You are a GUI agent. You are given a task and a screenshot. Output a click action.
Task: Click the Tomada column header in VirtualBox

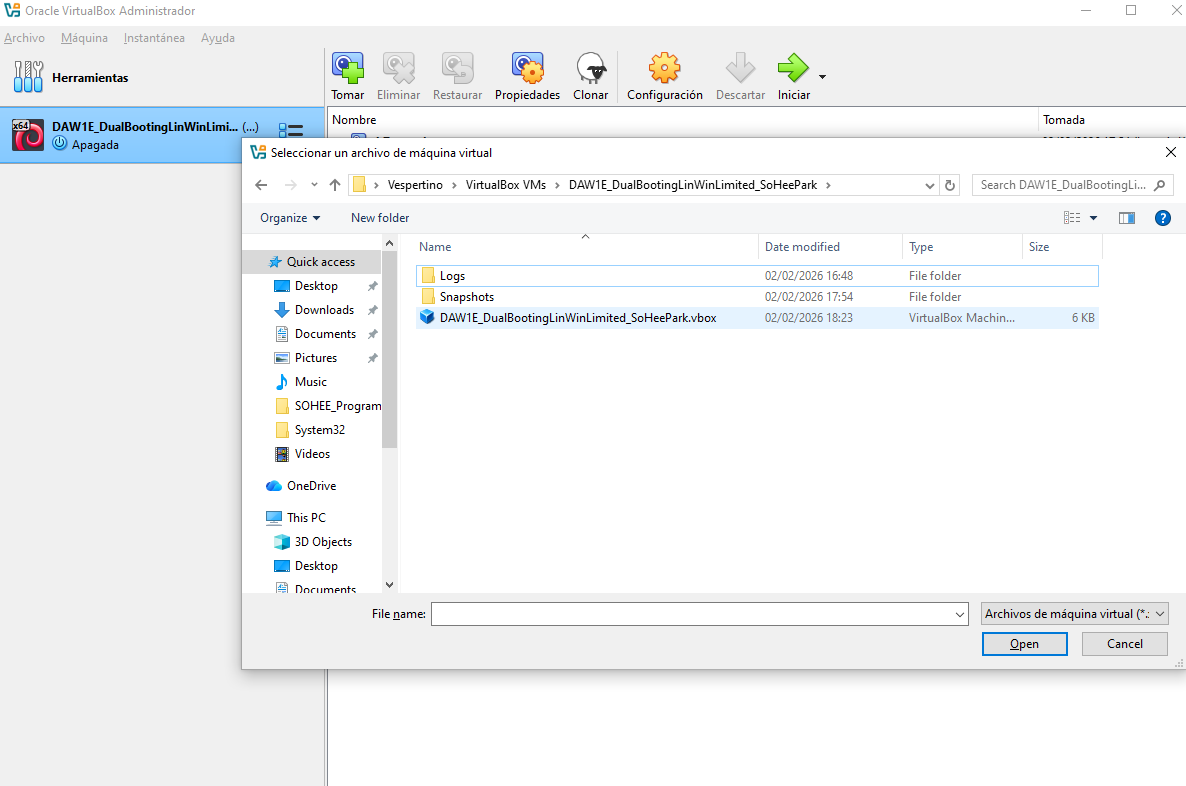[x=1063, y=120]
